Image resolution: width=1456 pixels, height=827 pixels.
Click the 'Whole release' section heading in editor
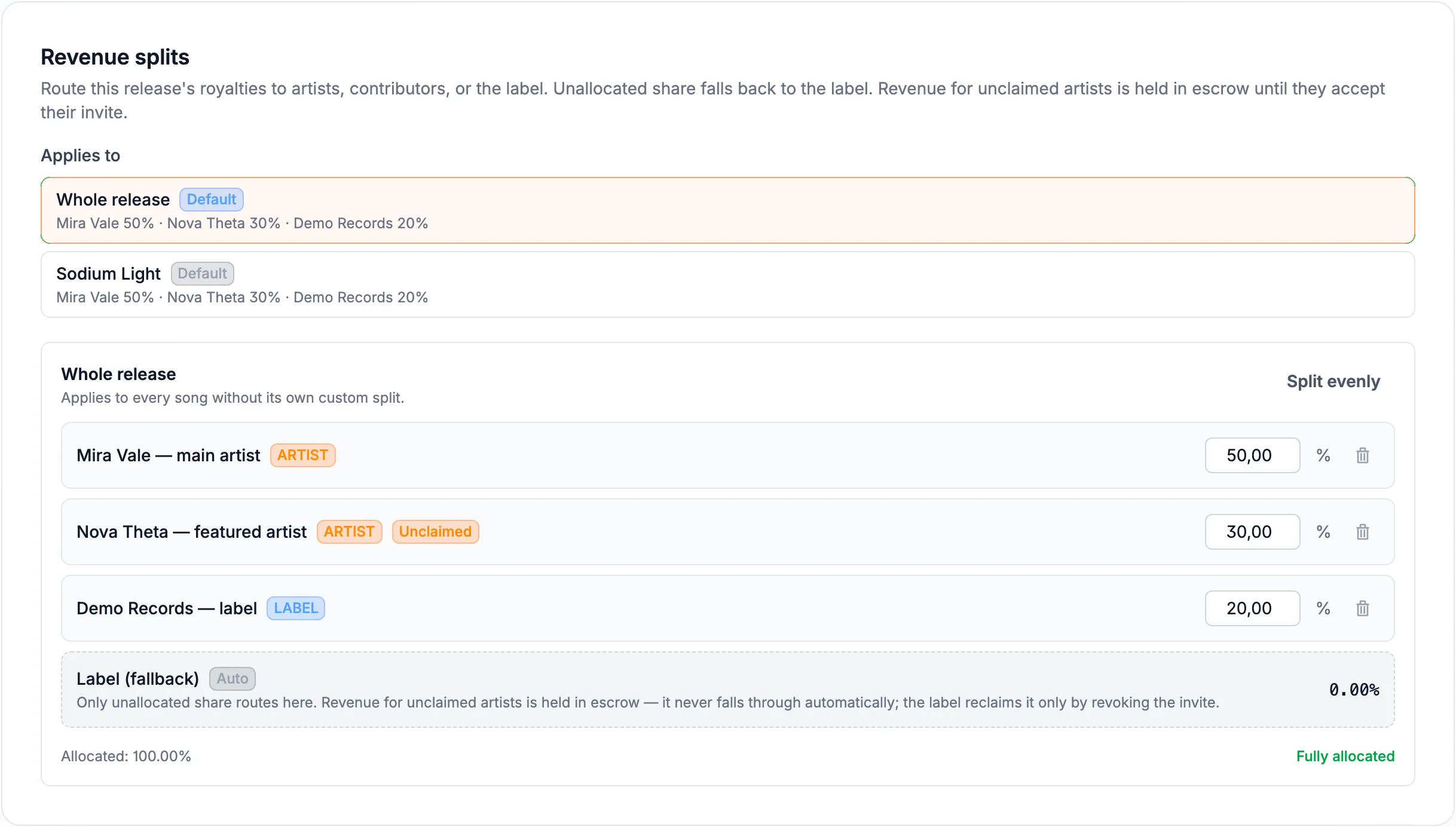pyautogui.click(x=118, y=374)
